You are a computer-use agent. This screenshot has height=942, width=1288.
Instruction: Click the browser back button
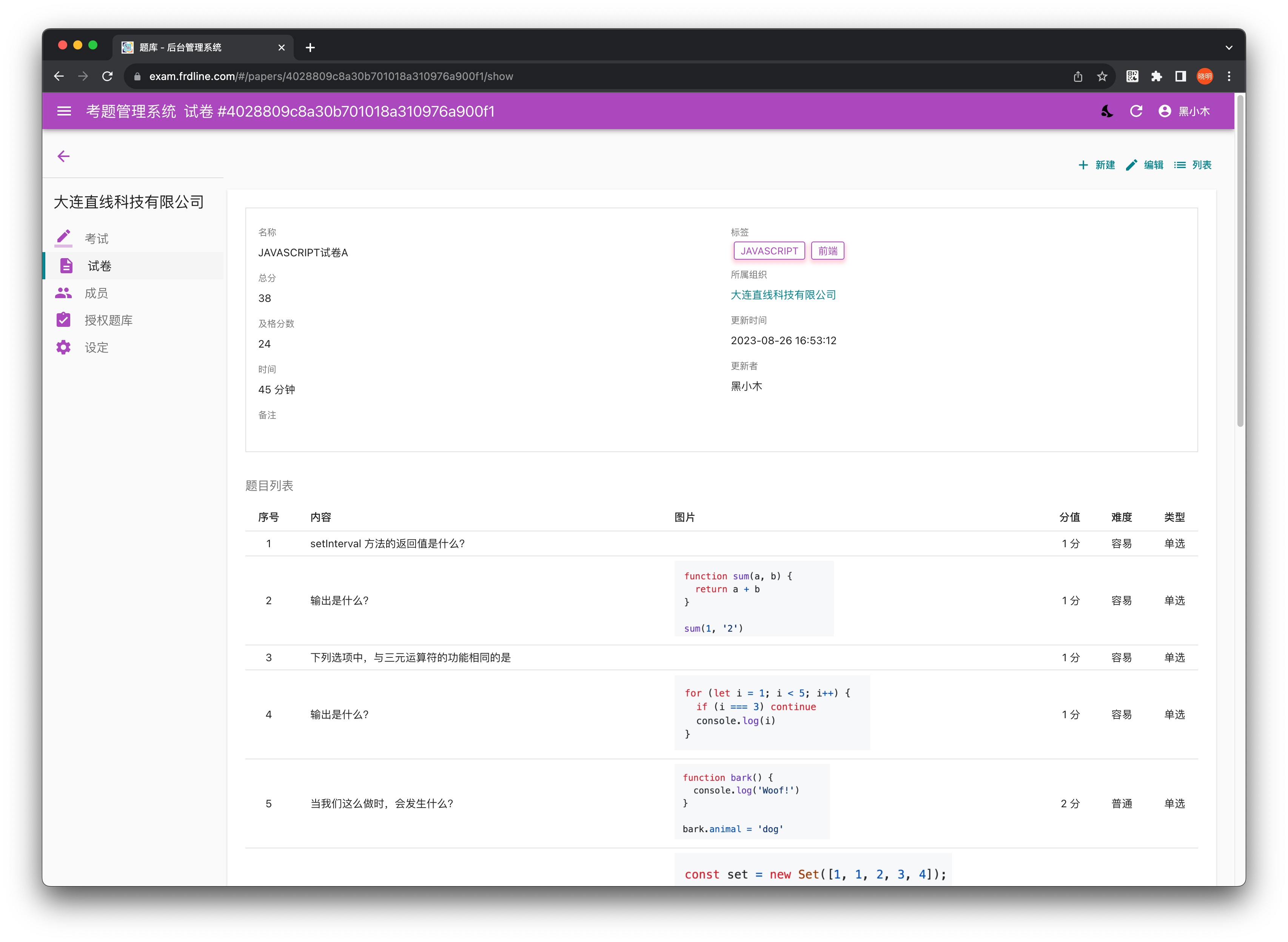point(59,76)
